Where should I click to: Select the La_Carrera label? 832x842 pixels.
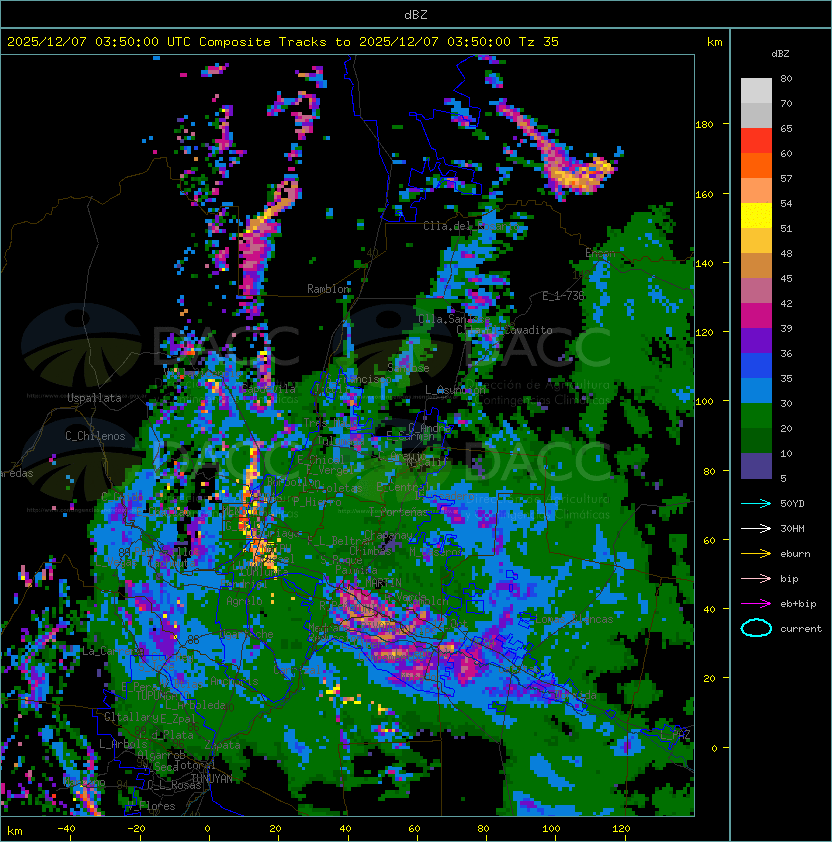click(113, 651)
